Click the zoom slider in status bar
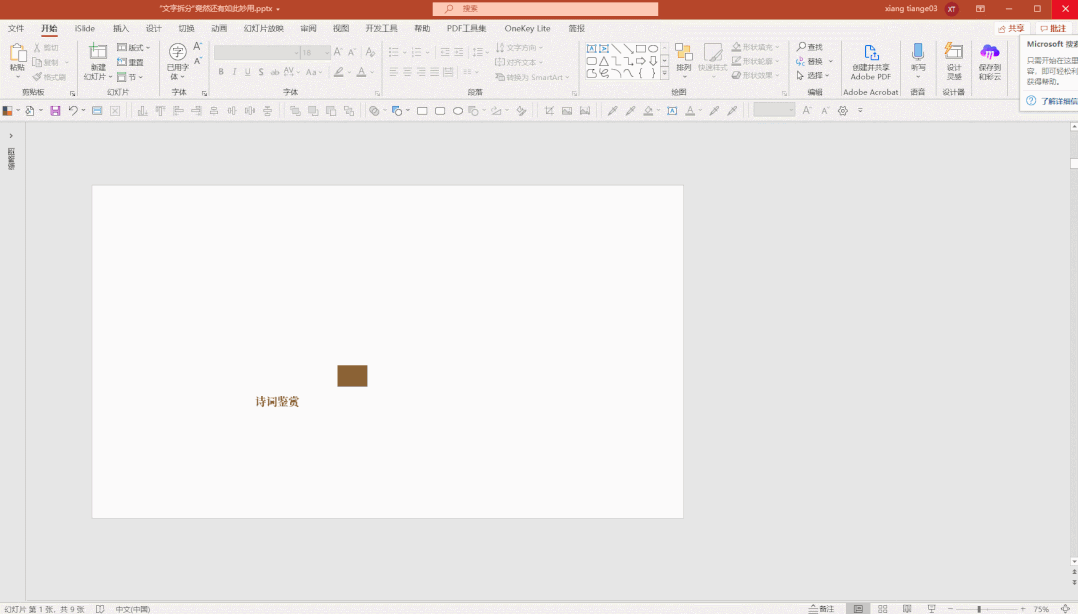This screenshot has height=614, width=1078. pyautogui.click(x=978, y=608)
